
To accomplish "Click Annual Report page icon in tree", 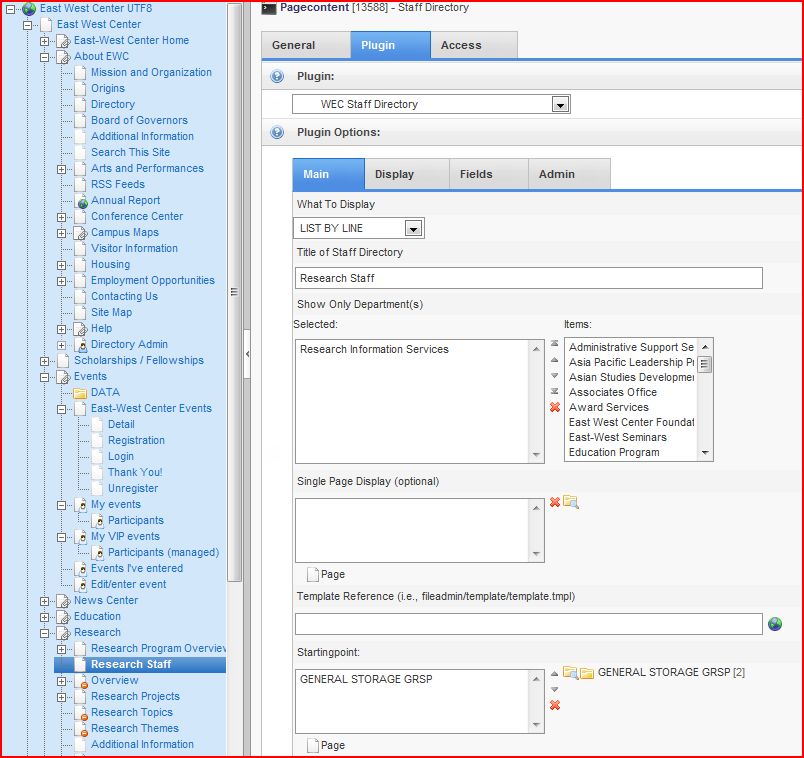I will pyautogui.click(x=81, y=201).
